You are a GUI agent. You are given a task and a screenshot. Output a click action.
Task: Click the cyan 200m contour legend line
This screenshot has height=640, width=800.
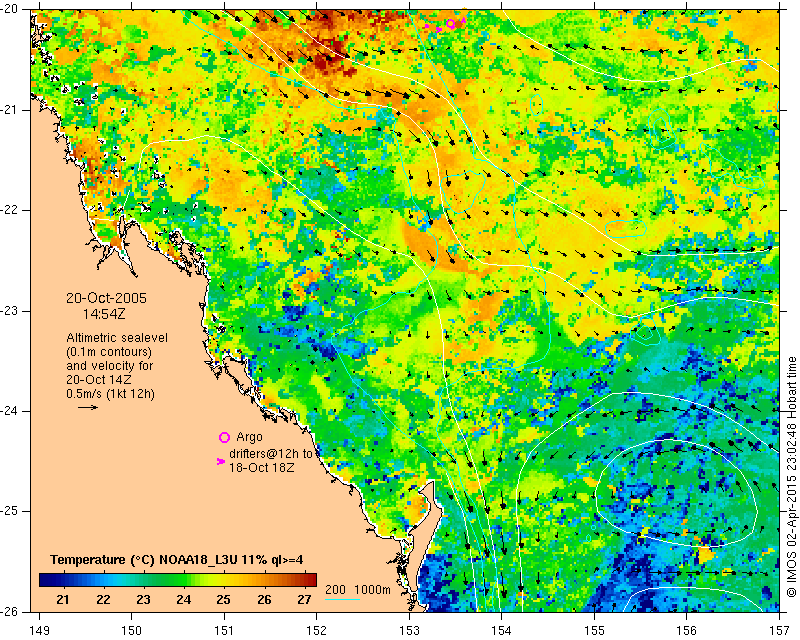tap(343, 599)
